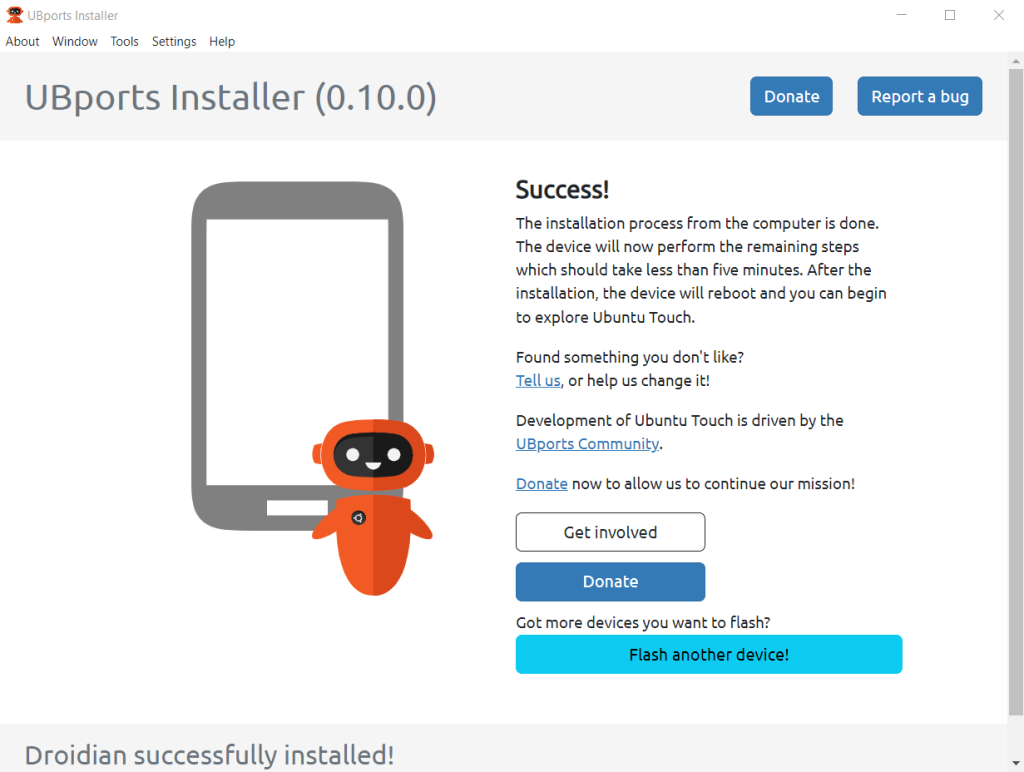Click the blue Donate button below Get involved
This screenshot has height=772, width=1024.
click(610, 582)
